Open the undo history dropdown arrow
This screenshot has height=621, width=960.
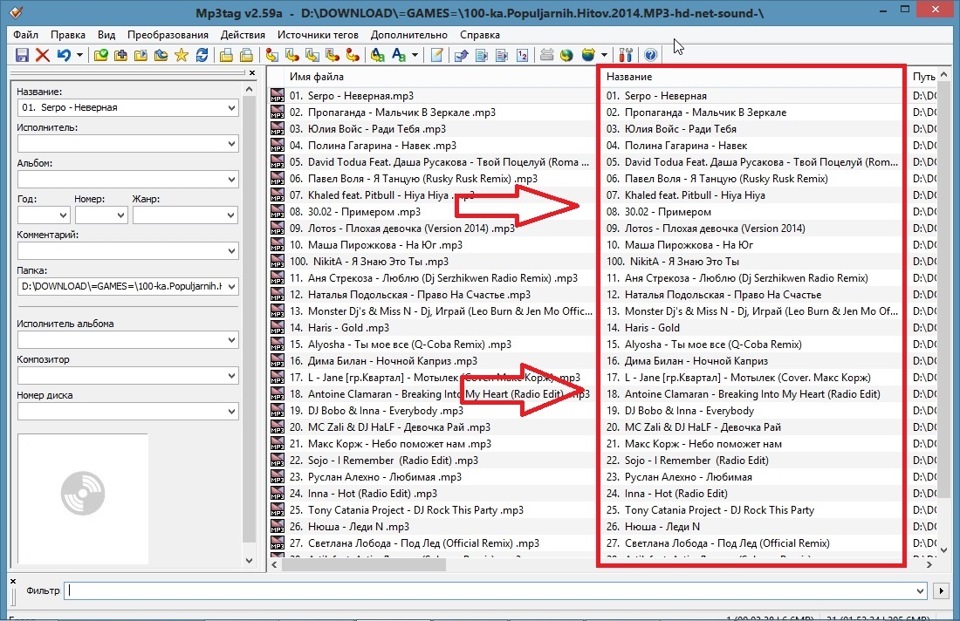80,55
